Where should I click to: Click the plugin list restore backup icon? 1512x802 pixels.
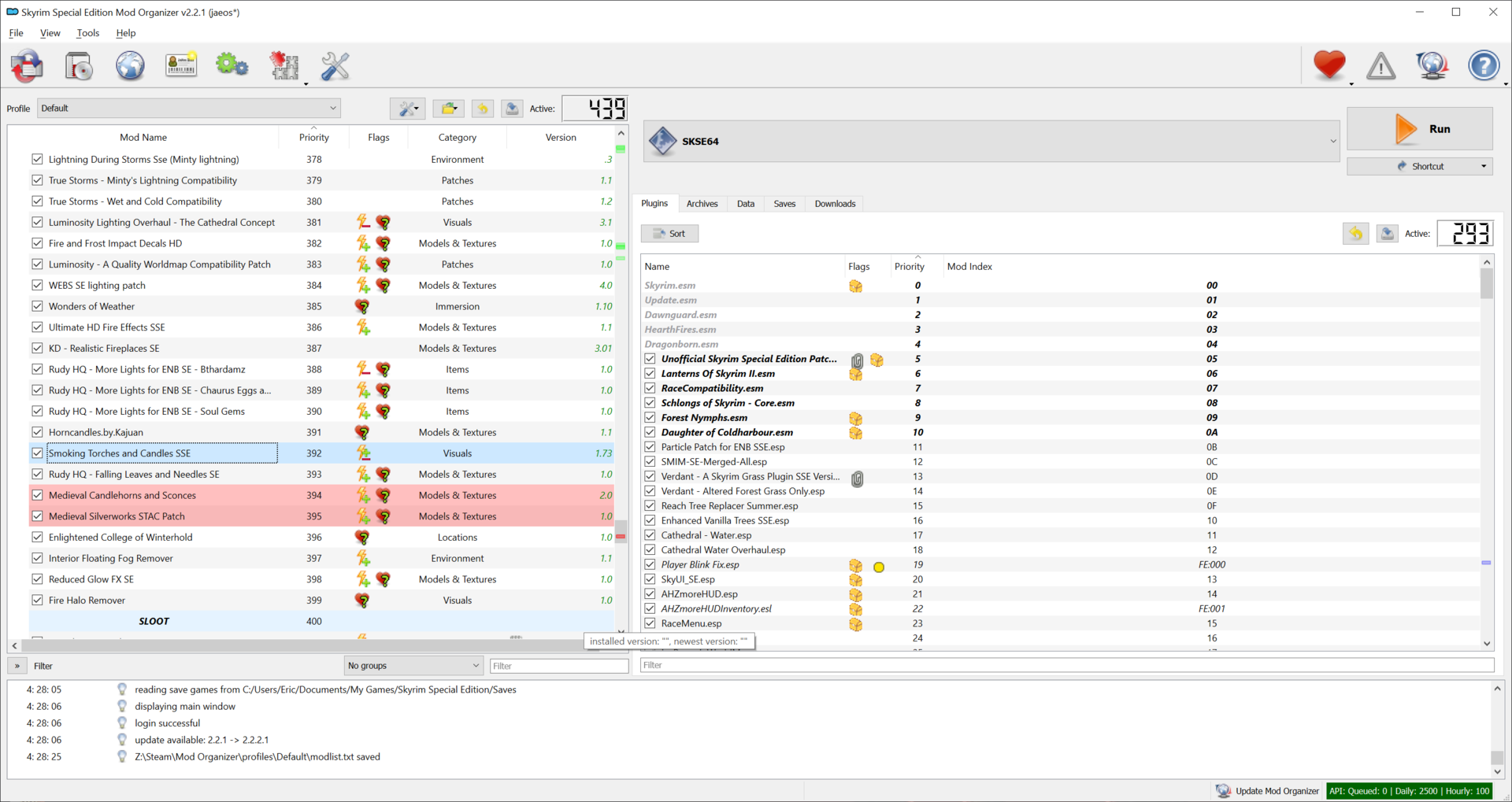point(1356,234)
